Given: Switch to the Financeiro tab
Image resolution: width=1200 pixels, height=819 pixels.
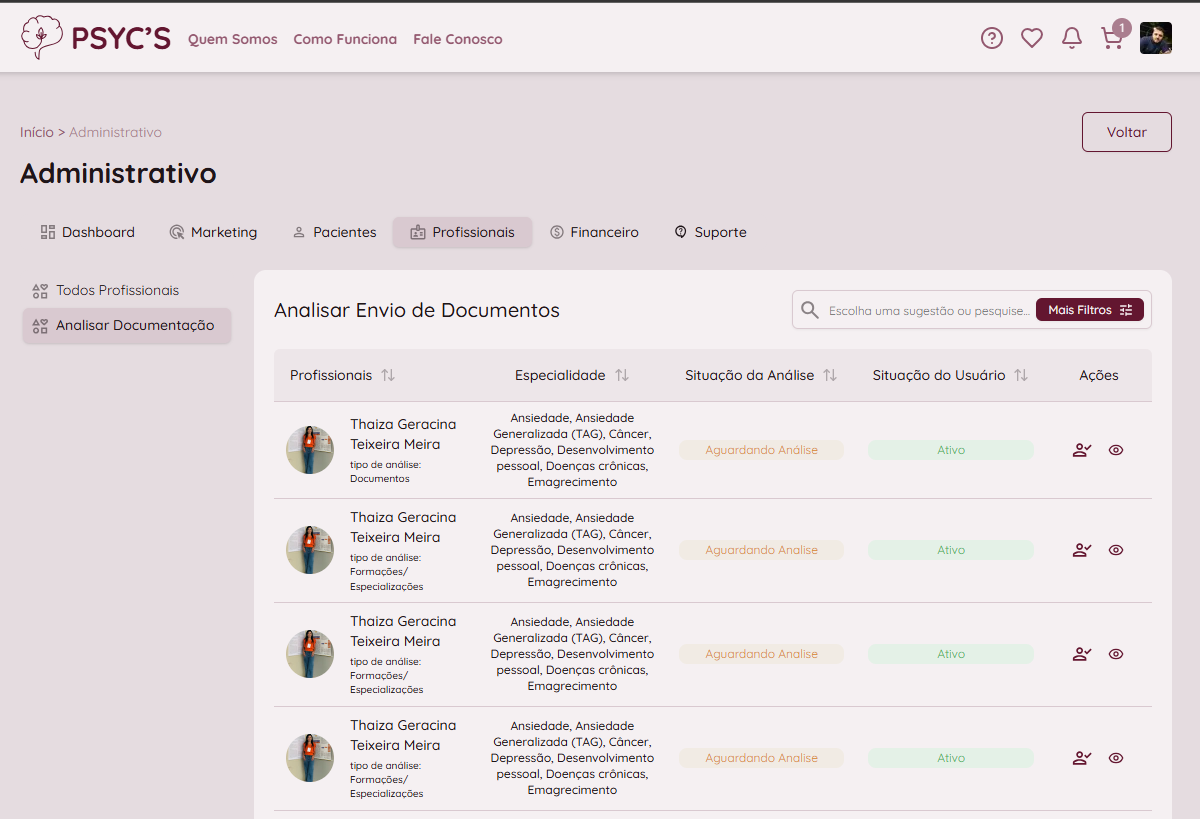Looking at the screenshot, I should point(594,232).
